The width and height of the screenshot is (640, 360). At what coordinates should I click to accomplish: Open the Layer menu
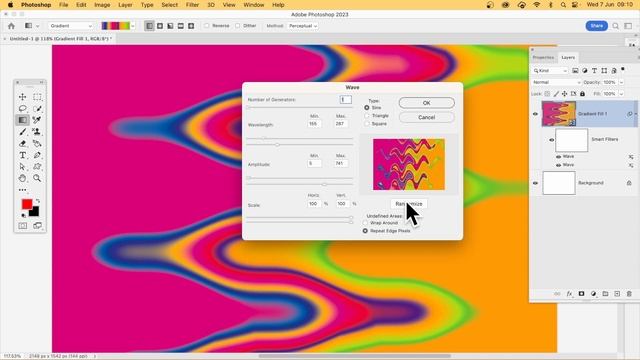[x=125, y=5]
